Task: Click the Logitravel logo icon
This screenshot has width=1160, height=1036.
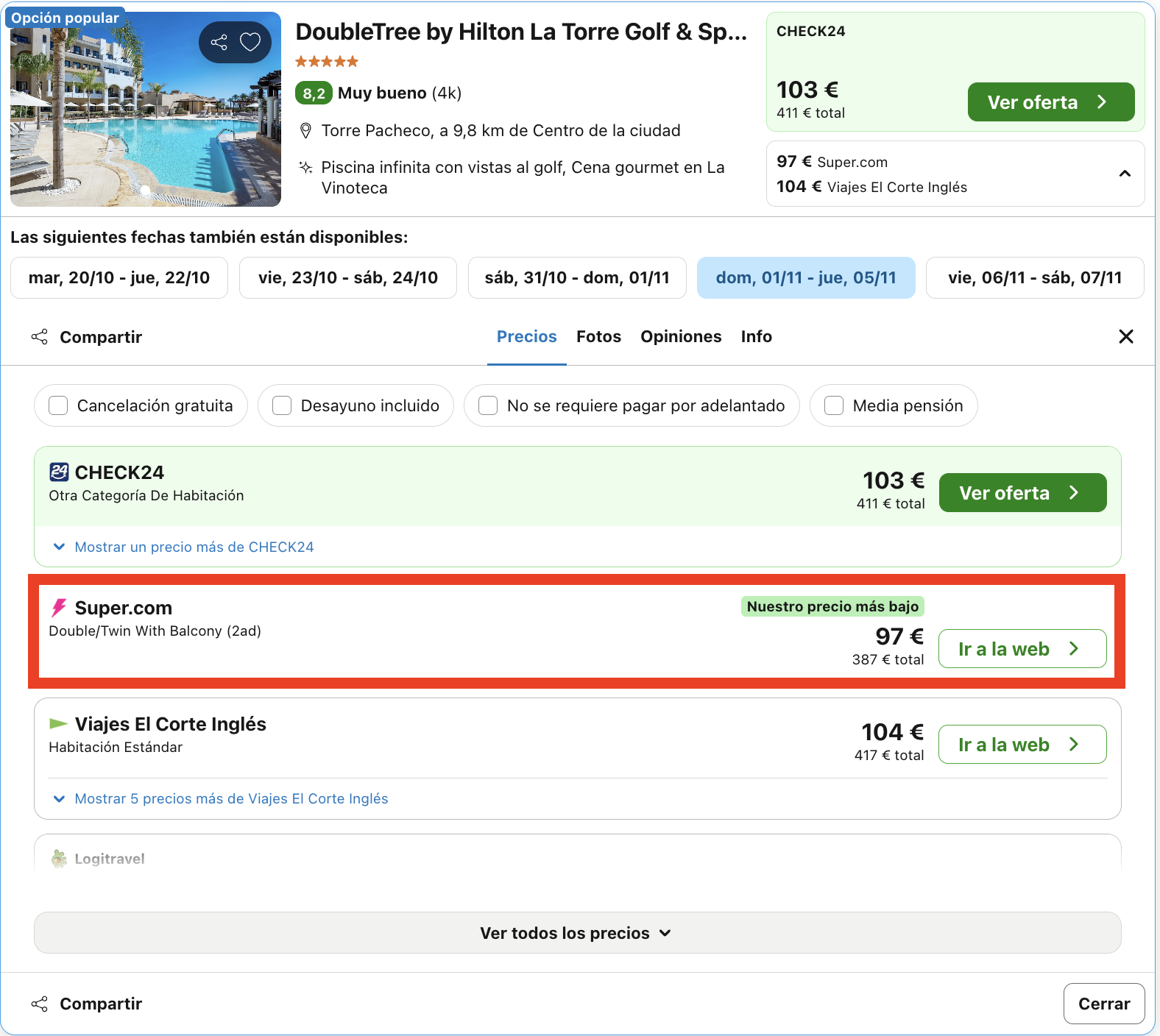Action: point(59,859)
